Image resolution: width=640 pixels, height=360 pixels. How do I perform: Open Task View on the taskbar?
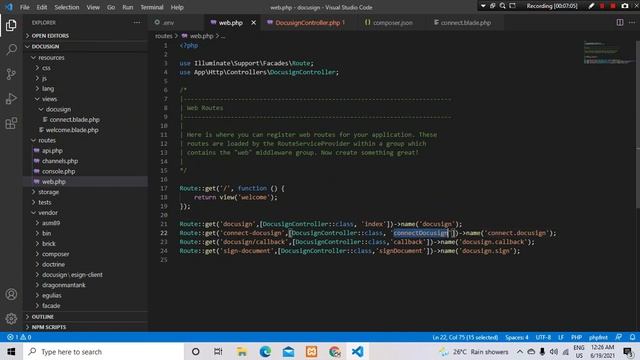218,351
